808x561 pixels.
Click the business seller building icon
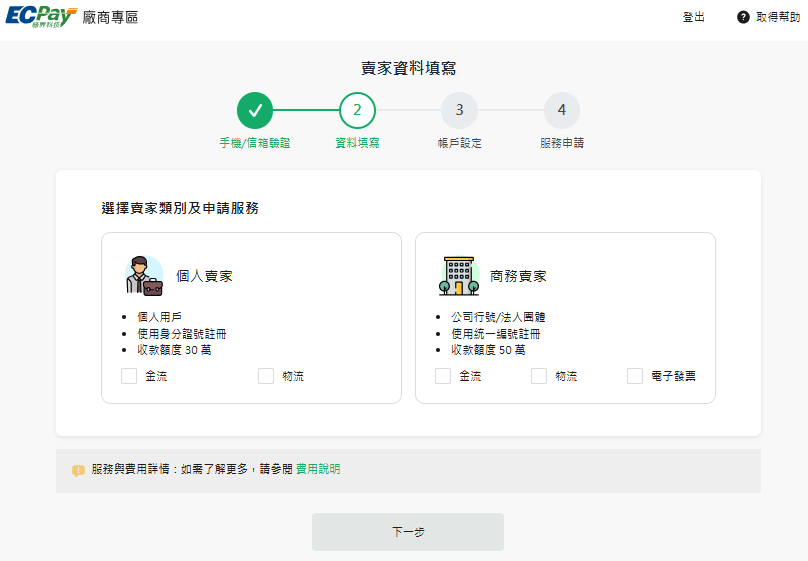pos(458,276)
